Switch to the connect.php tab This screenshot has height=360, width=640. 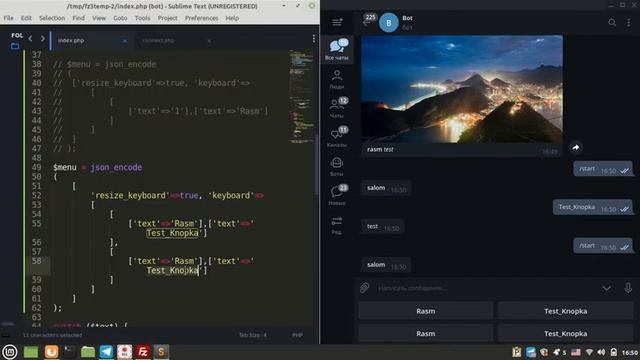176,40
